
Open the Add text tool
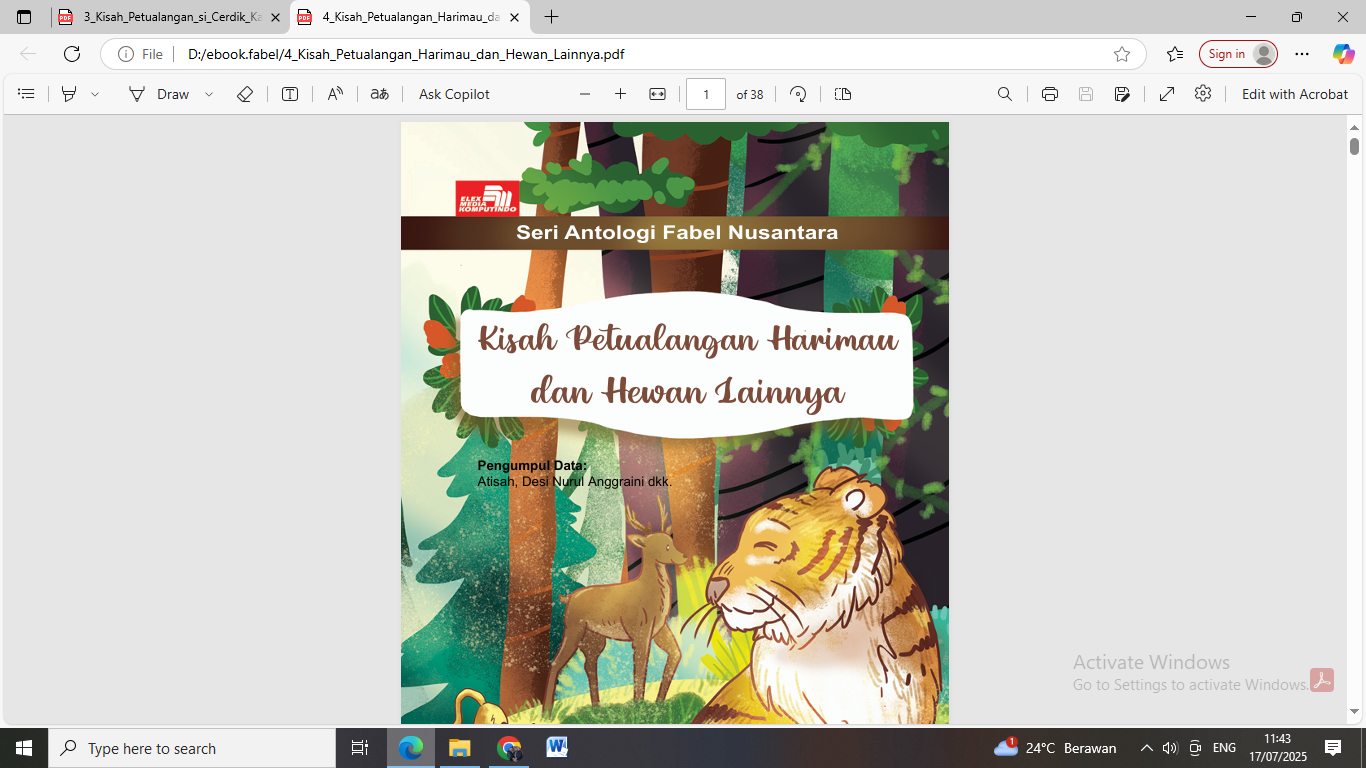point(289,93)
